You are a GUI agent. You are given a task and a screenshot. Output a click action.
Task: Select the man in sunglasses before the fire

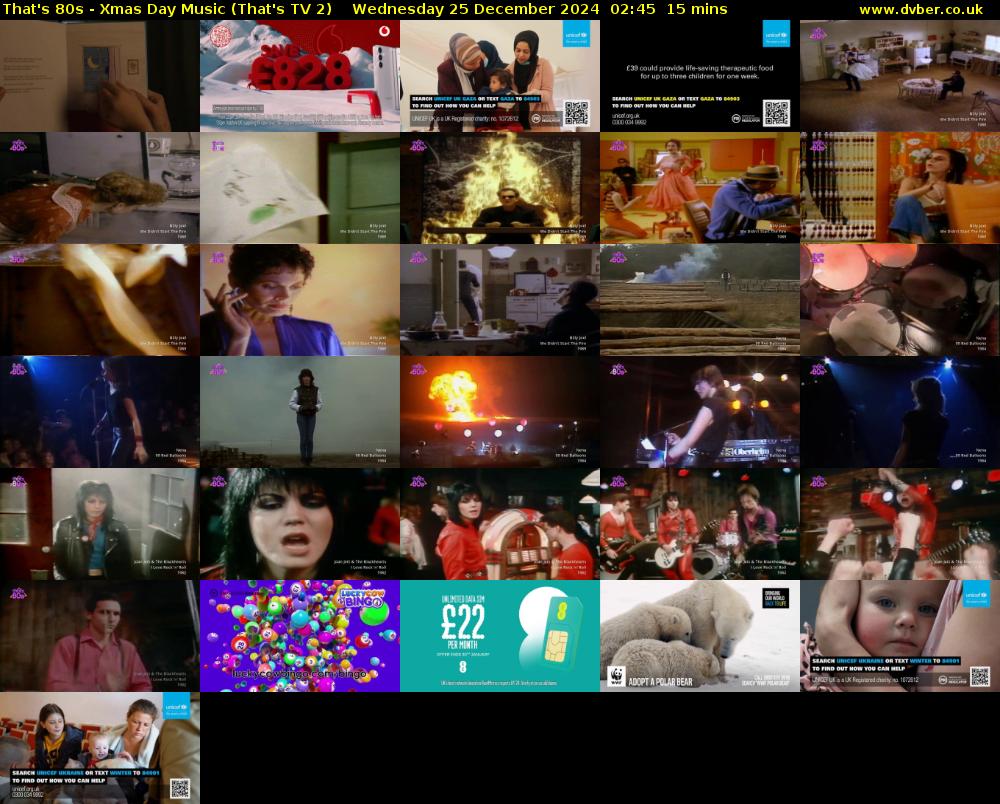[x=500, y=188]
